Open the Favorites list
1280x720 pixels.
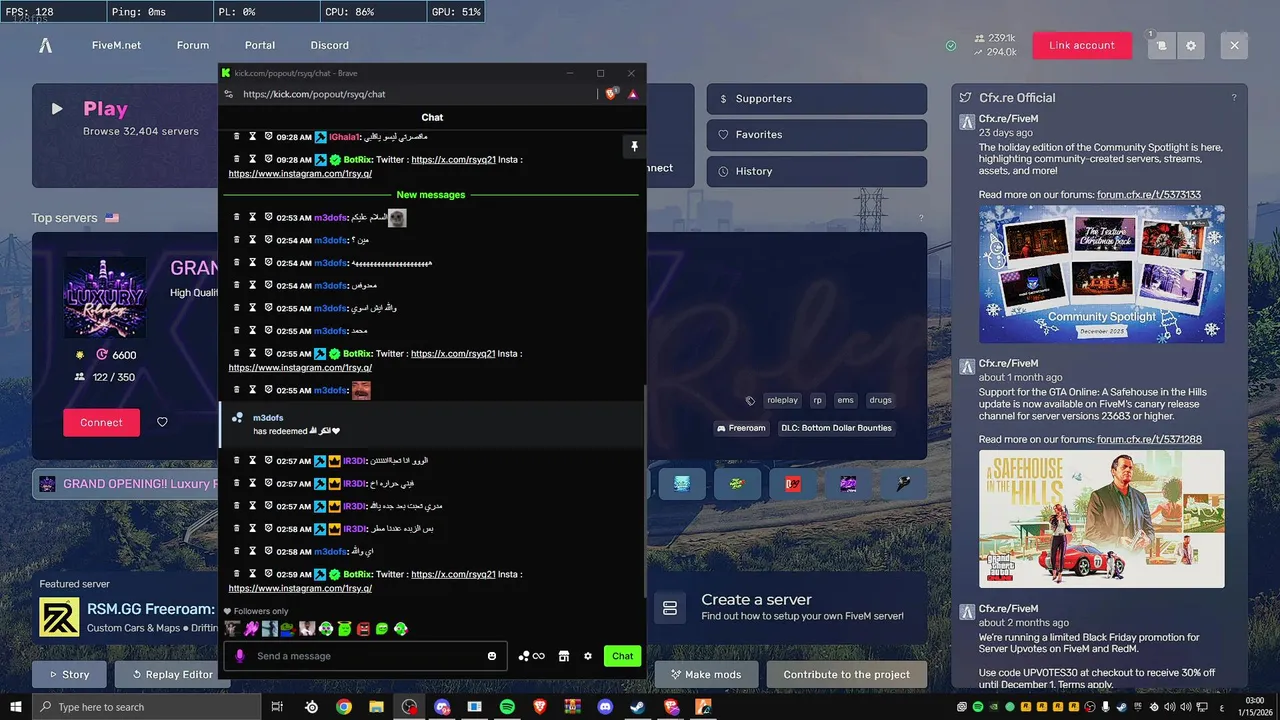[817, 135]
